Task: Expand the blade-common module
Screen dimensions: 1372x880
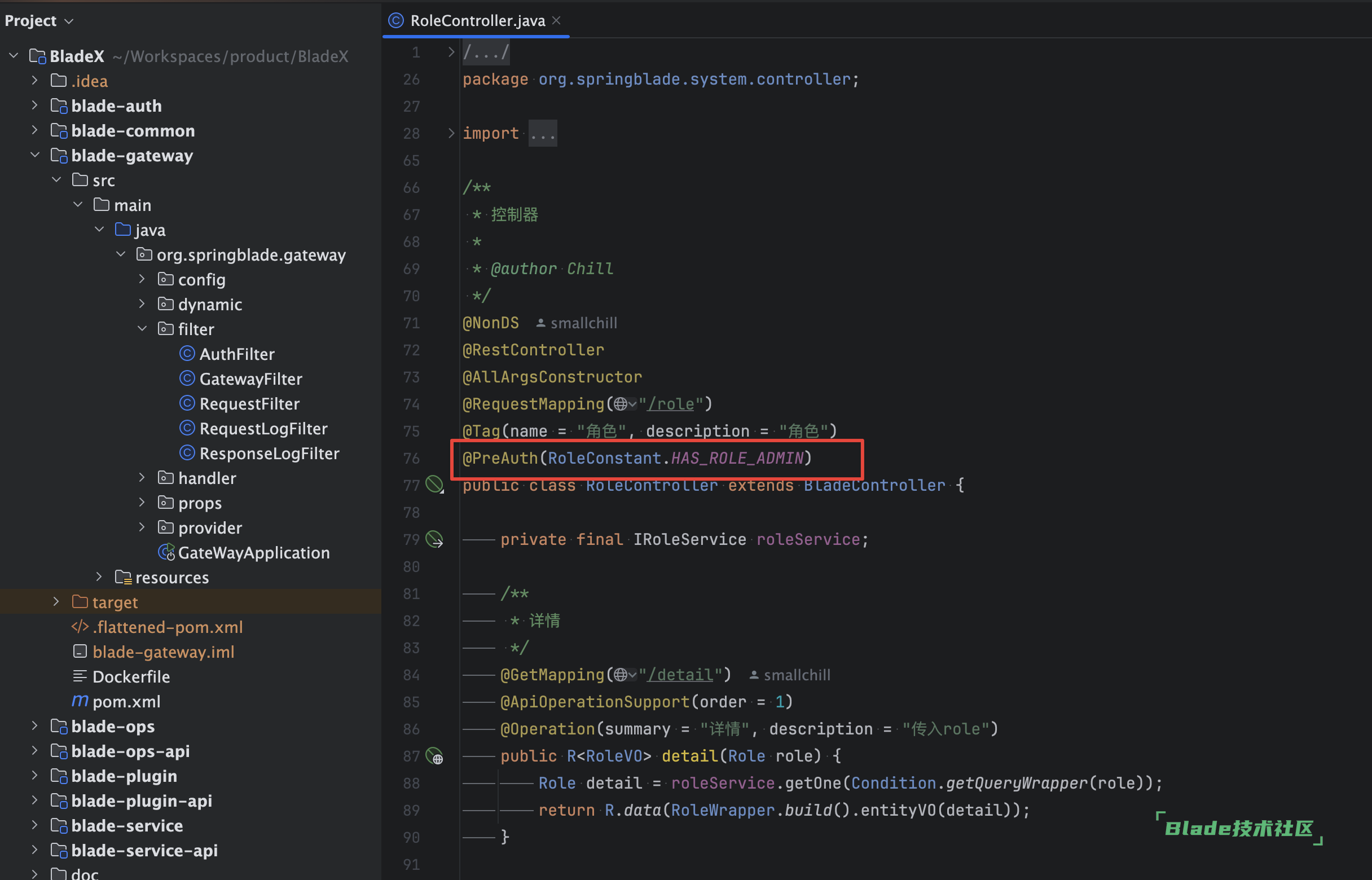Action: 35,130
